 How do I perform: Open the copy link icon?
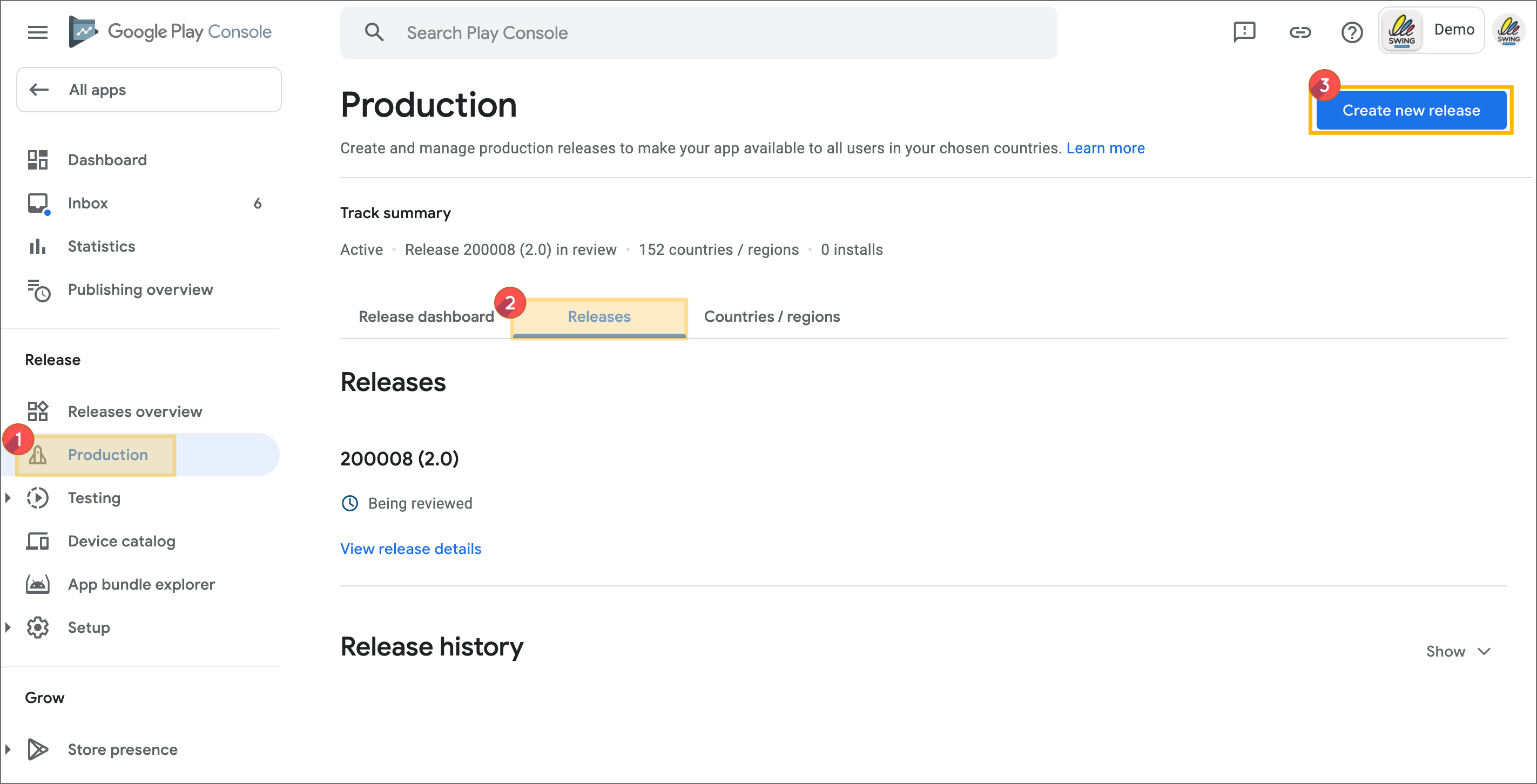(1300, 32)
